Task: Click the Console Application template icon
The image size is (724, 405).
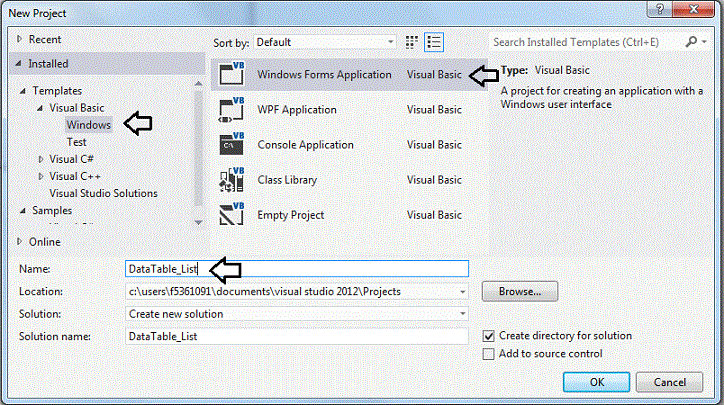Action: coord(231,144)
